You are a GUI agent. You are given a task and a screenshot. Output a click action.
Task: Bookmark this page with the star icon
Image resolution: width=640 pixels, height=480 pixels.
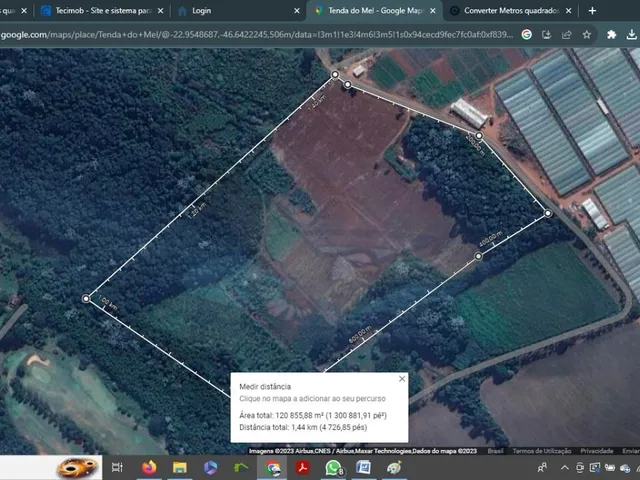point(587,35)
